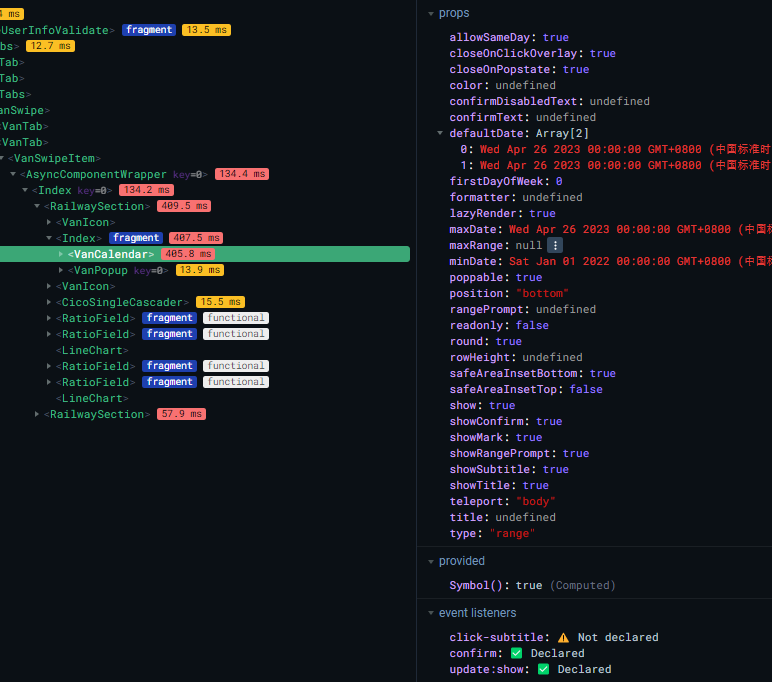Click the showConfirm true value
The width and height of the screenshot is (772, 682).
click(549, 422)
